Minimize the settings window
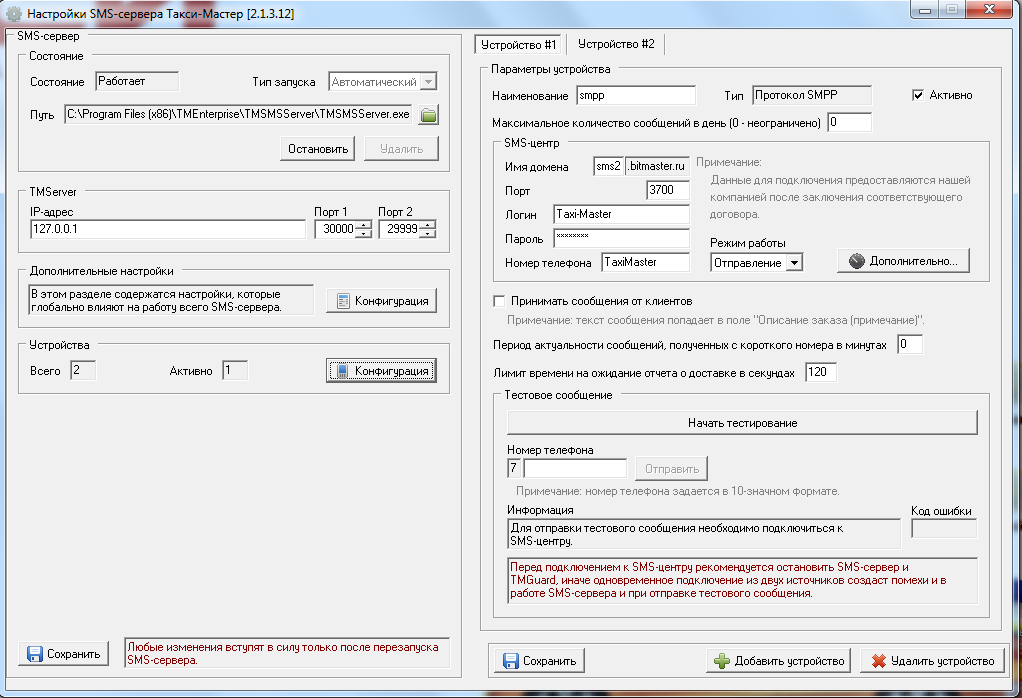This screenshot has height=698, width=1022. tap(924, 9)
